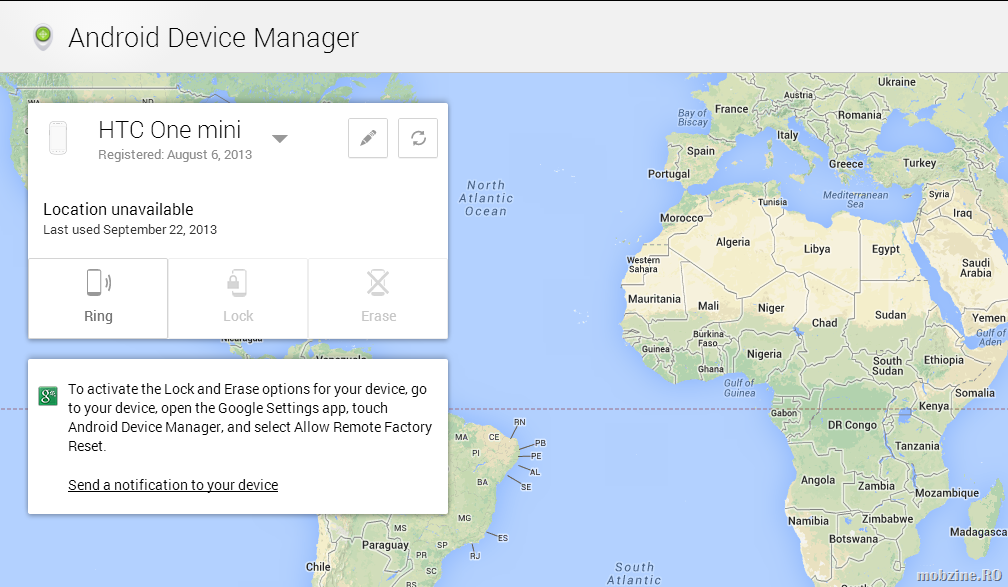Click Ethiopia label on the map
Image resolution: width=1008 pixels, height=587 pixels.
pos(944,360)
